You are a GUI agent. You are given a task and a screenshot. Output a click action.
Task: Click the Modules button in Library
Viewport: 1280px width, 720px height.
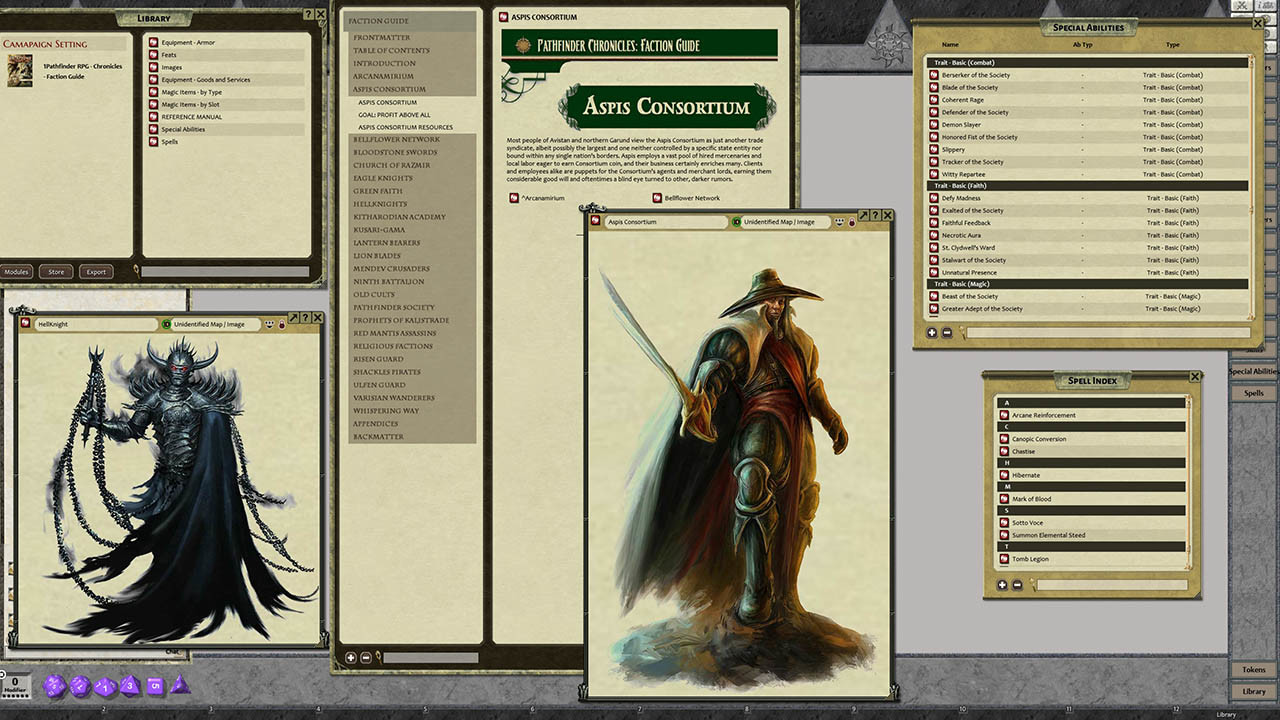pyautogui.click(x=17, y=271)
